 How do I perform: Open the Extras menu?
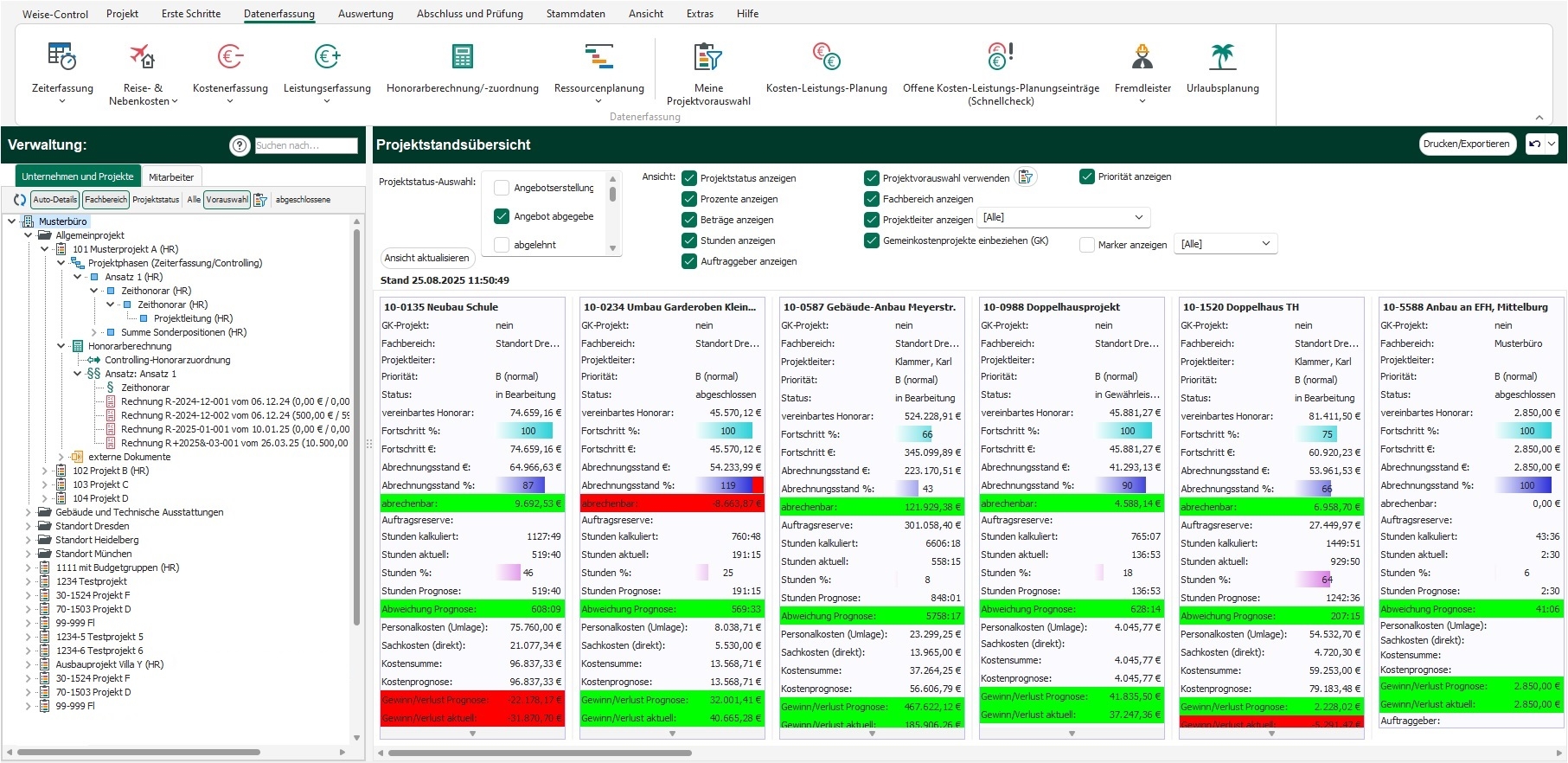(700, 14)
